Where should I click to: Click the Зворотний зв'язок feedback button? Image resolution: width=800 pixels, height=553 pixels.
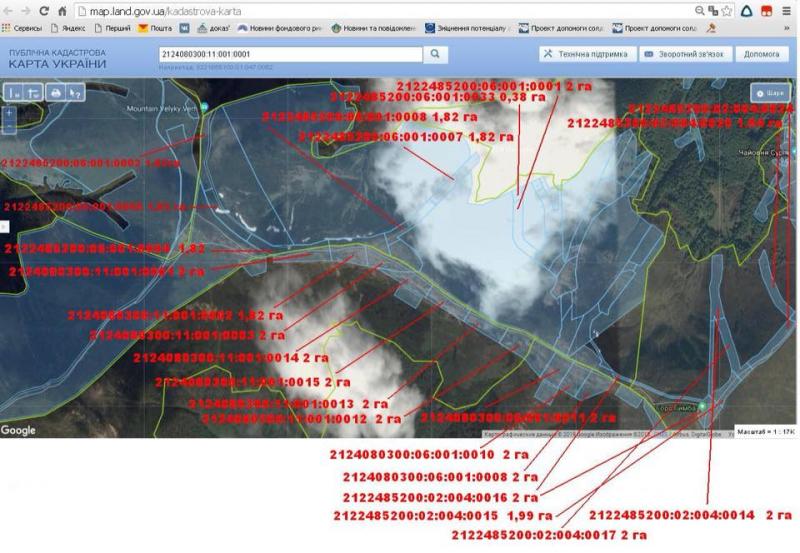[x=688, y=54]
